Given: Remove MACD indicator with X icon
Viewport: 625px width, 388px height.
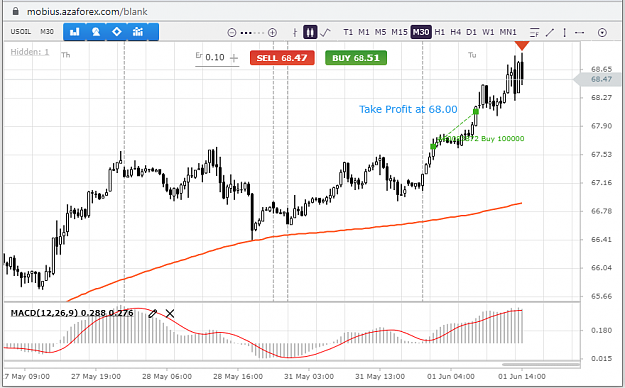Looking at the screenshot, I should pos(170,313).
